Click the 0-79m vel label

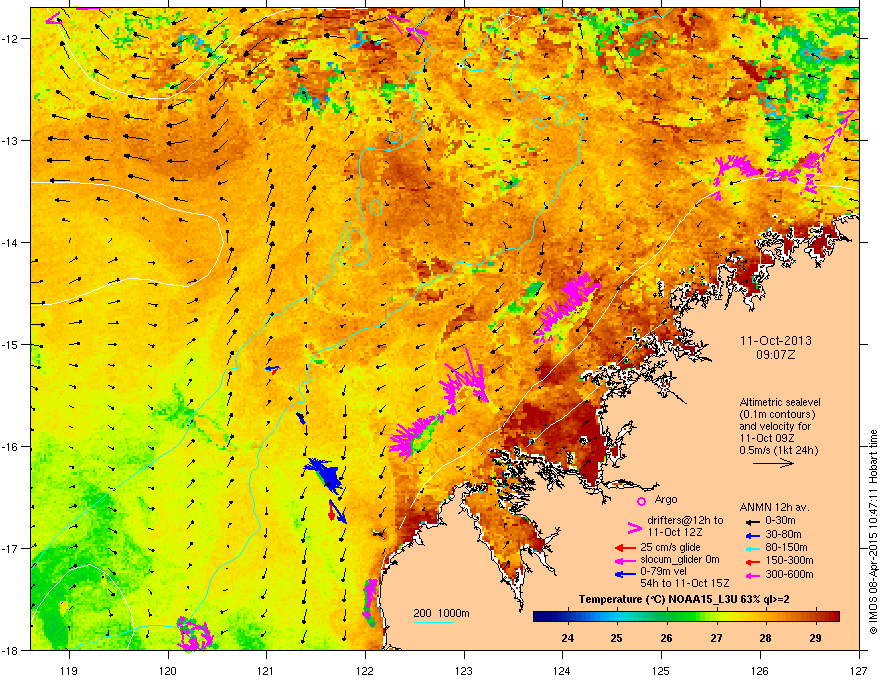[666, 571]
